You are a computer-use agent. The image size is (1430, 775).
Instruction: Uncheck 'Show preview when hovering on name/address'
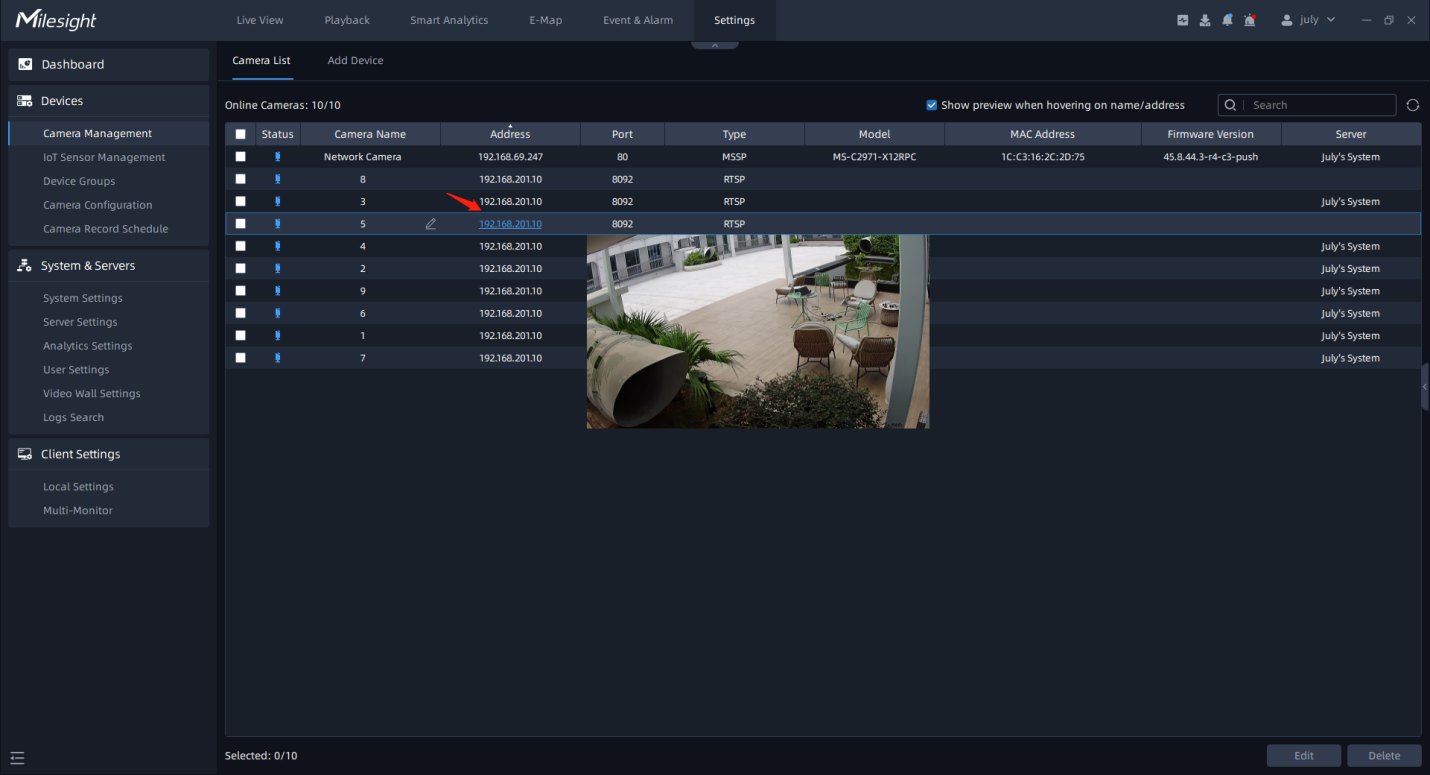(x=932, y=105)
